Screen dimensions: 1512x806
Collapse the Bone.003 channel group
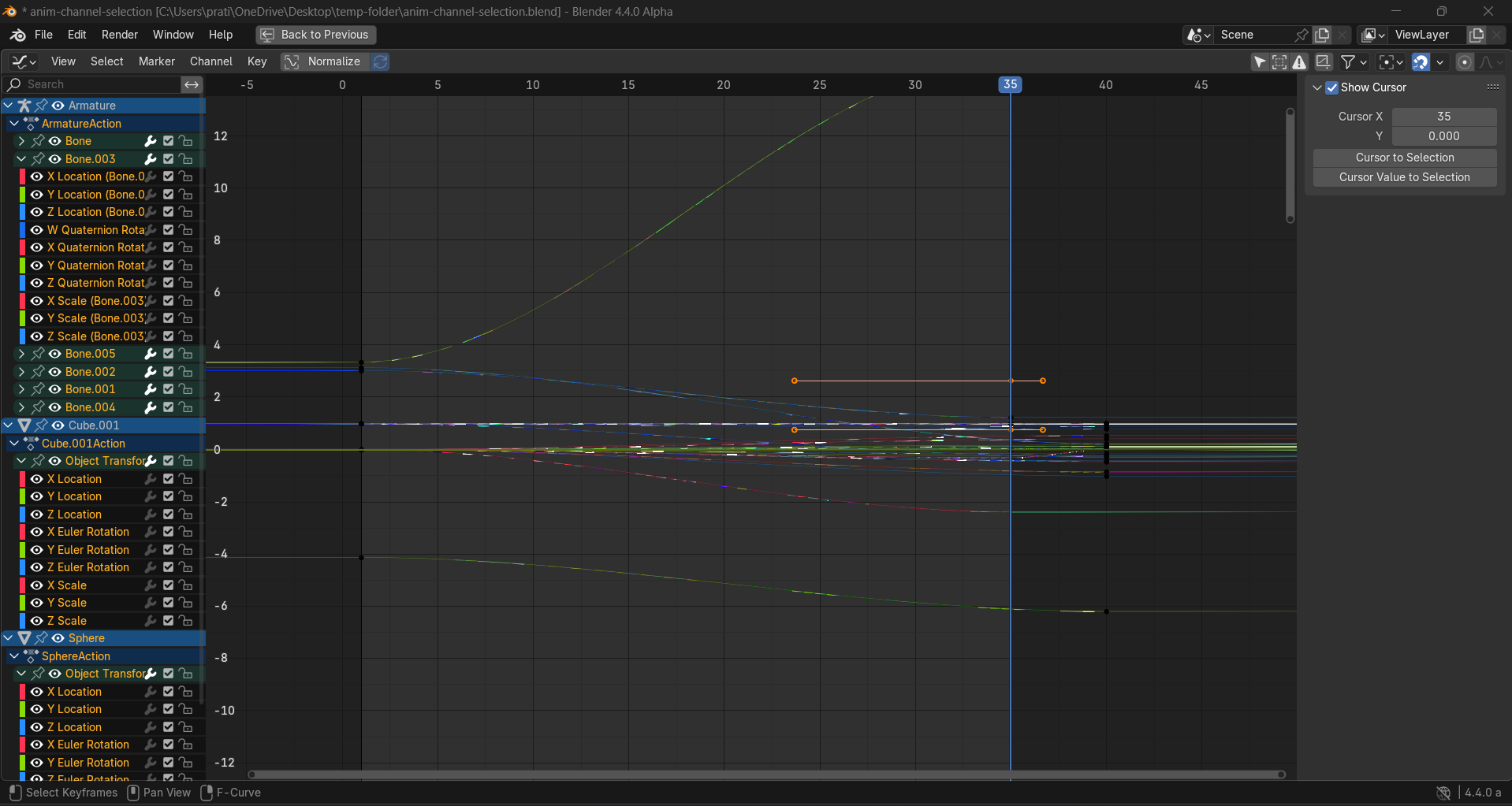click(x=21, y=159)
